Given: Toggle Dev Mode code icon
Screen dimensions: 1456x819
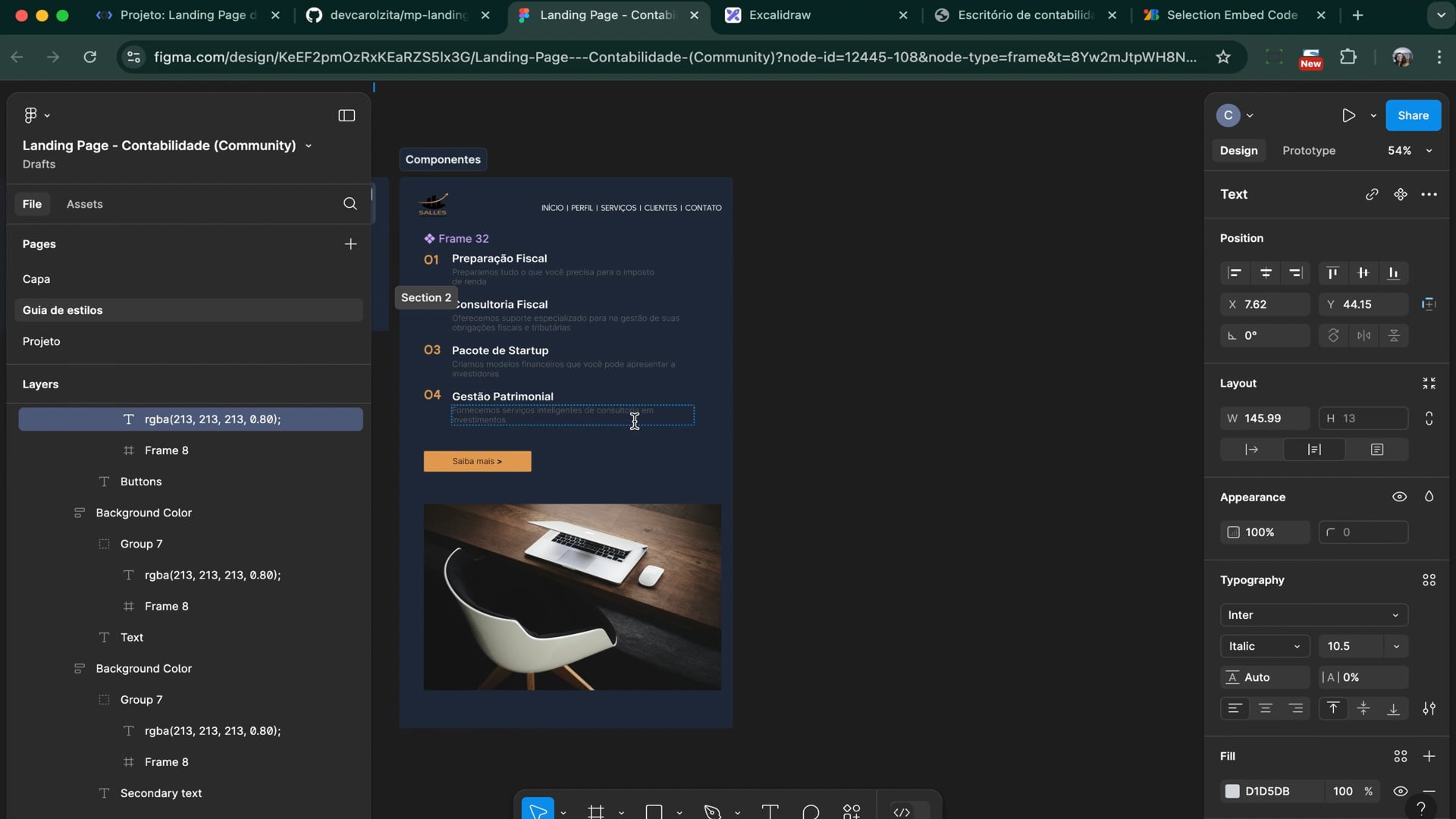Looking at the screenshot, I should tap(902, 811).
